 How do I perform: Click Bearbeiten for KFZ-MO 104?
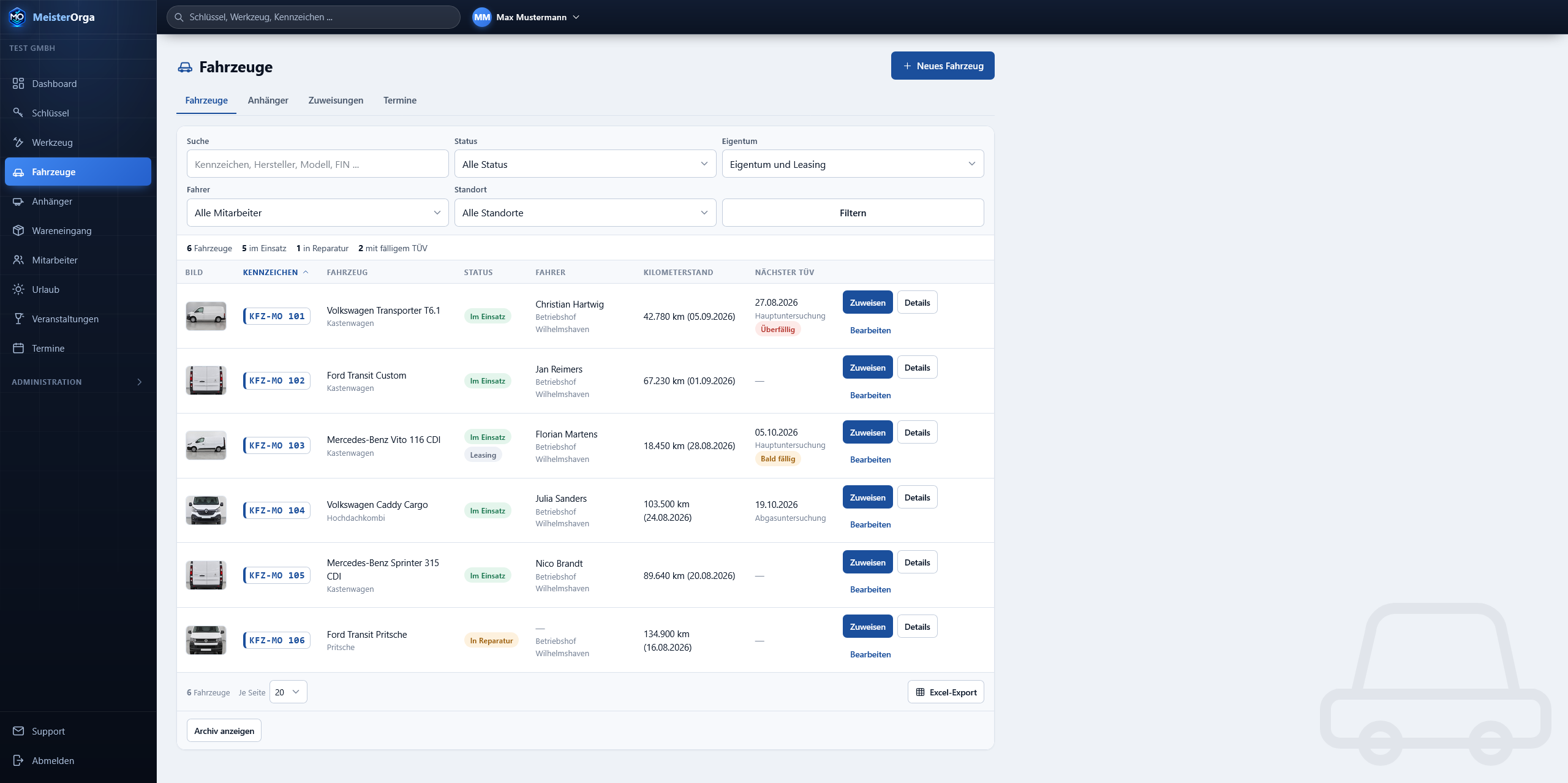tap(870, 524)
